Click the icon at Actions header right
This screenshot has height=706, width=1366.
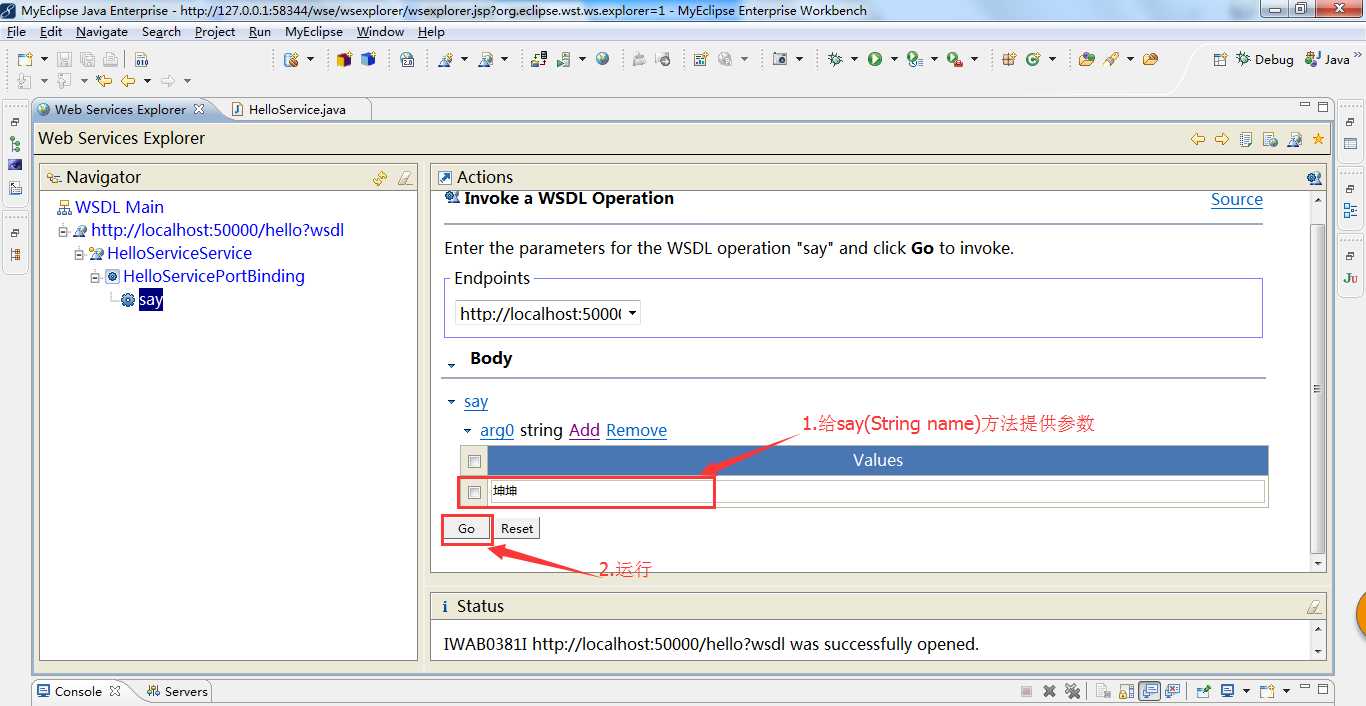coord(1314,178)
